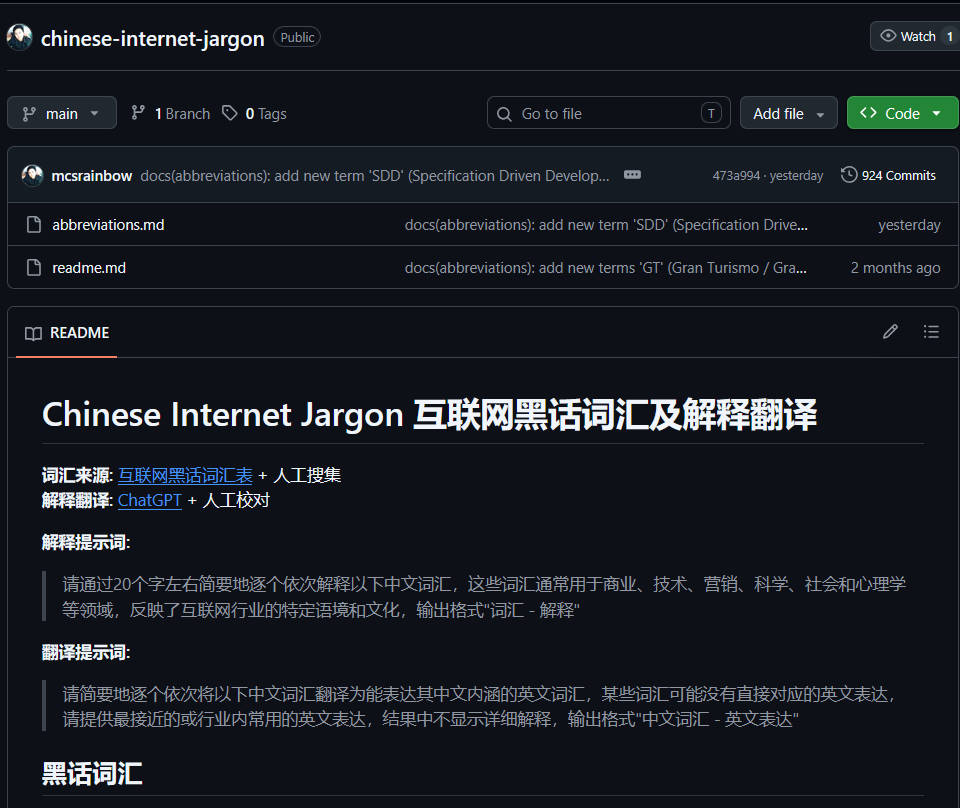Open the readme.md file

[89, 267]
